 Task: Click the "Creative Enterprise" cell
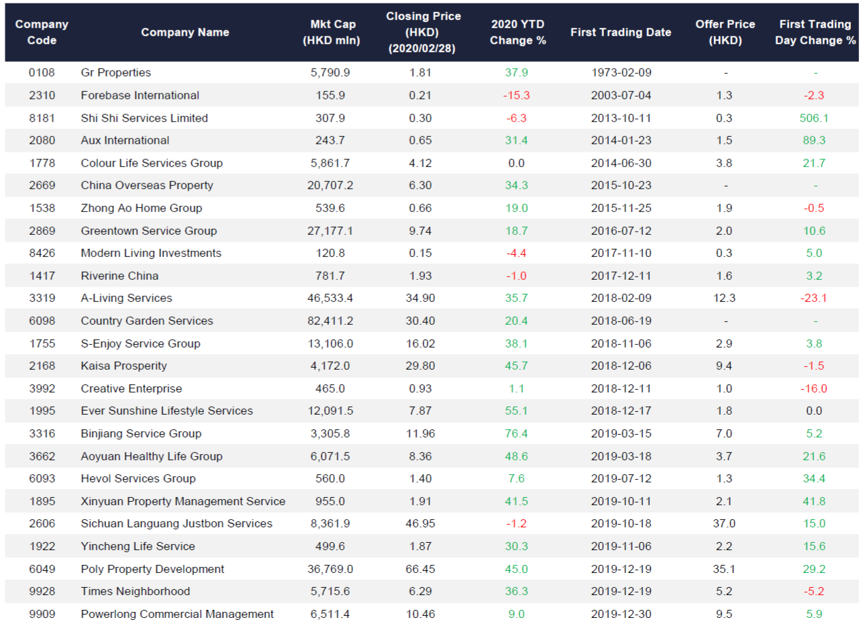click(131, 388)
